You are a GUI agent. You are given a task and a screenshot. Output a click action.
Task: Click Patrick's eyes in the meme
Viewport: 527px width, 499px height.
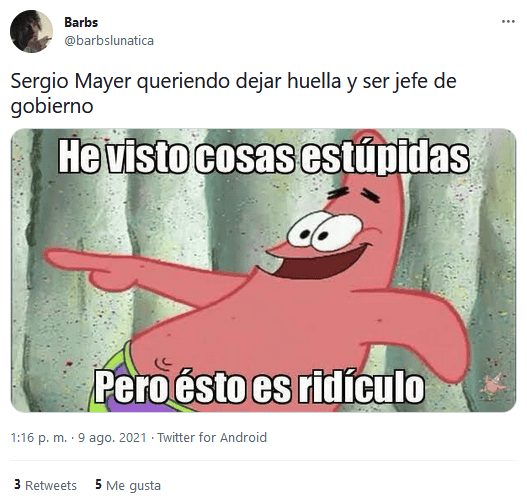point(324,231)
